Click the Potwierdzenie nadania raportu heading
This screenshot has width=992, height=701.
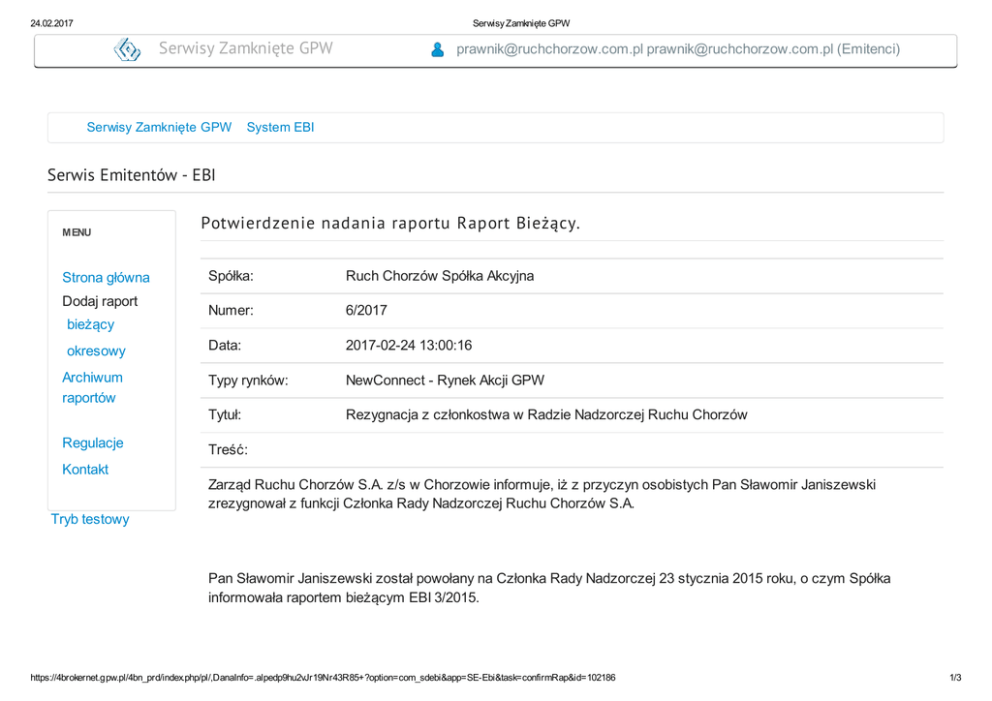pos(390,223)
